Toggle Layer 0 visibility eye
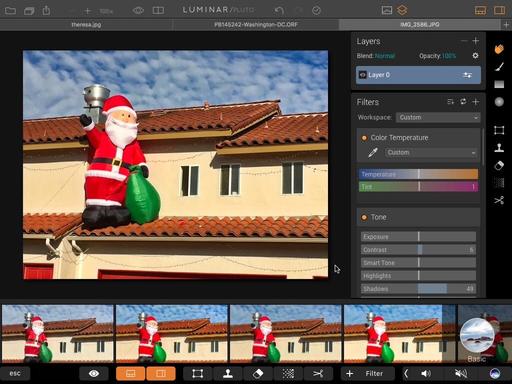The width and height of the screenshot is (512, 384). tap(363, 75)
